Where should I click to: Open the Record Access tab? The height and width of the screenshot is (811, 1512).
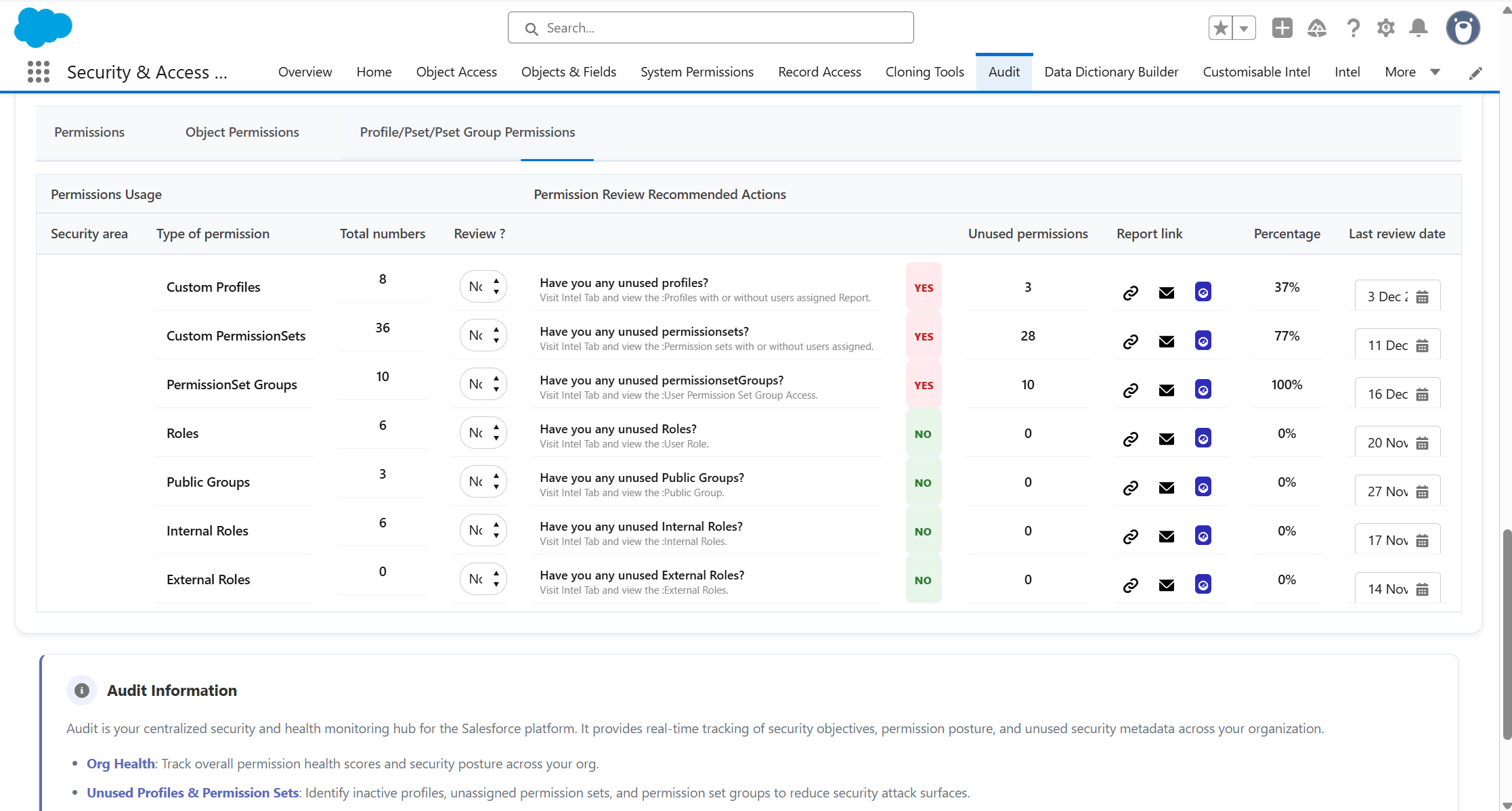coord(819,72)
